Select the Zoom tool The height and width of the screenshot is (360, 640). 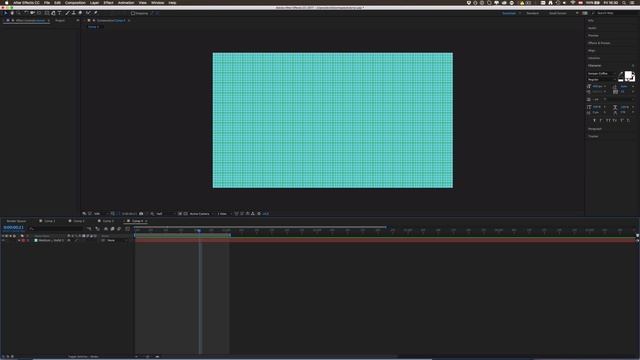click(19, 13)
